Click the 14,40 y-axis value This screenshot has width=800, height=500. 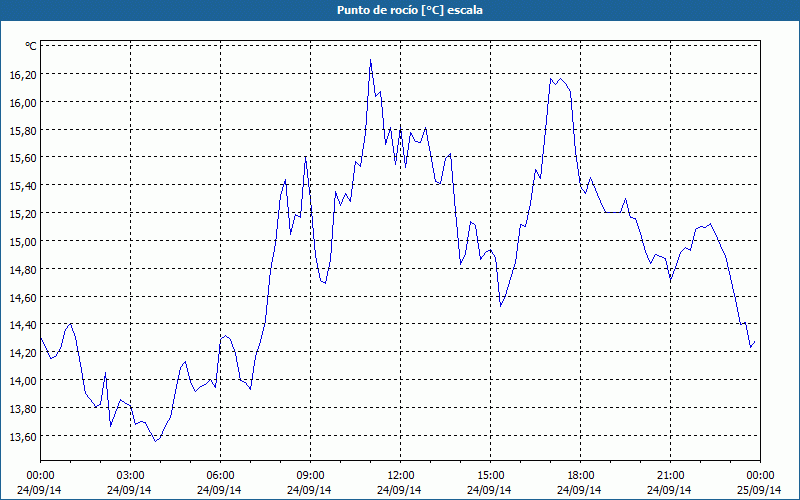point(23,325)
